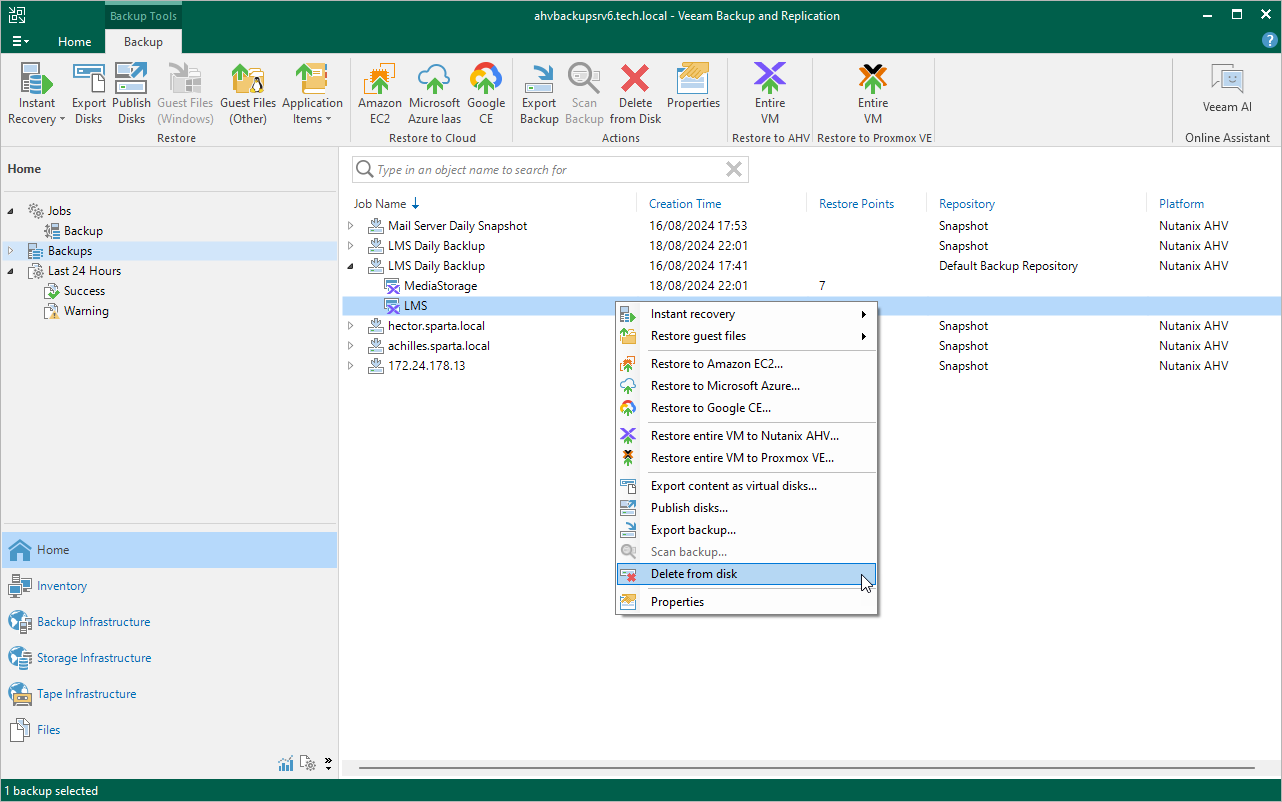Open the Storage Infrastructure view
Image resolution: width=1282 pixels, height=802 pixels.
point(169,658)
